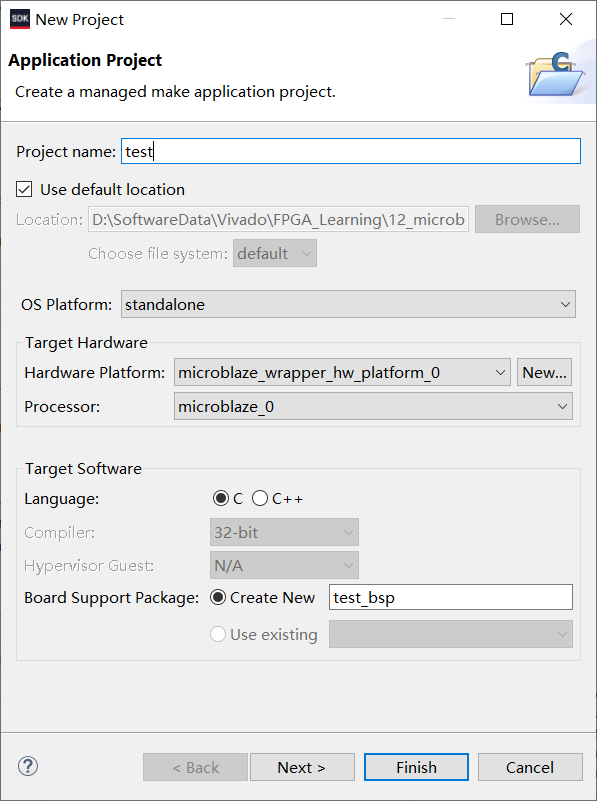Select the C language radio button

coord(221,498)
